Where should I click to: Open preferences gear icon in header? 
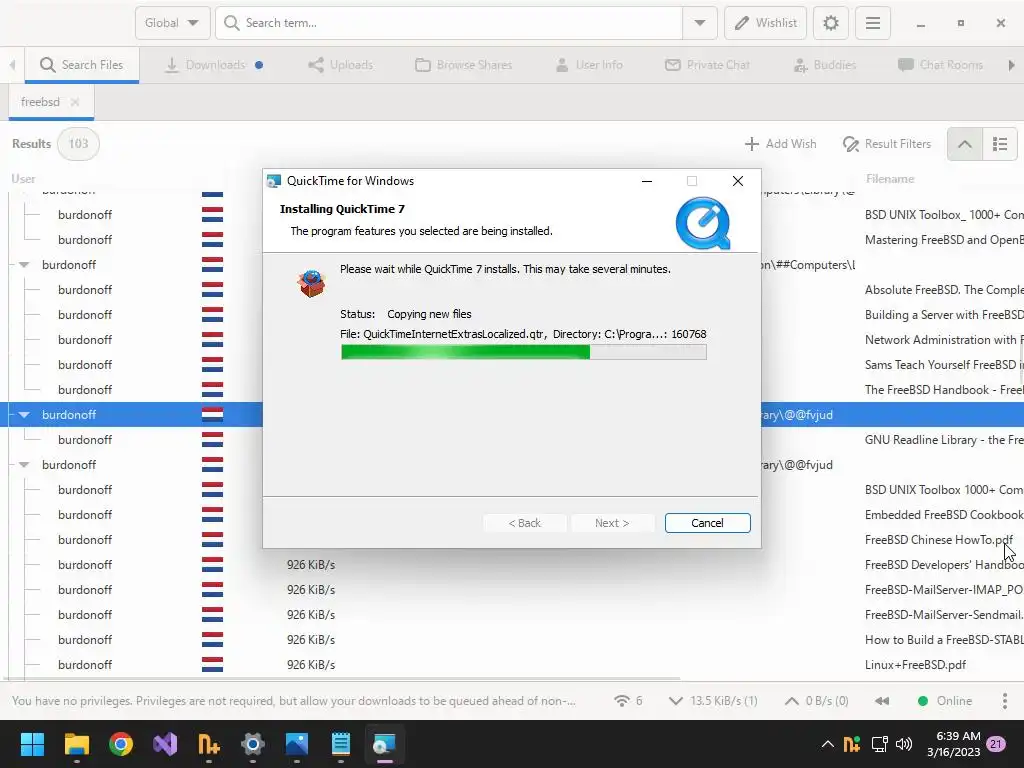pyautogui.click(x=831, y=23)
